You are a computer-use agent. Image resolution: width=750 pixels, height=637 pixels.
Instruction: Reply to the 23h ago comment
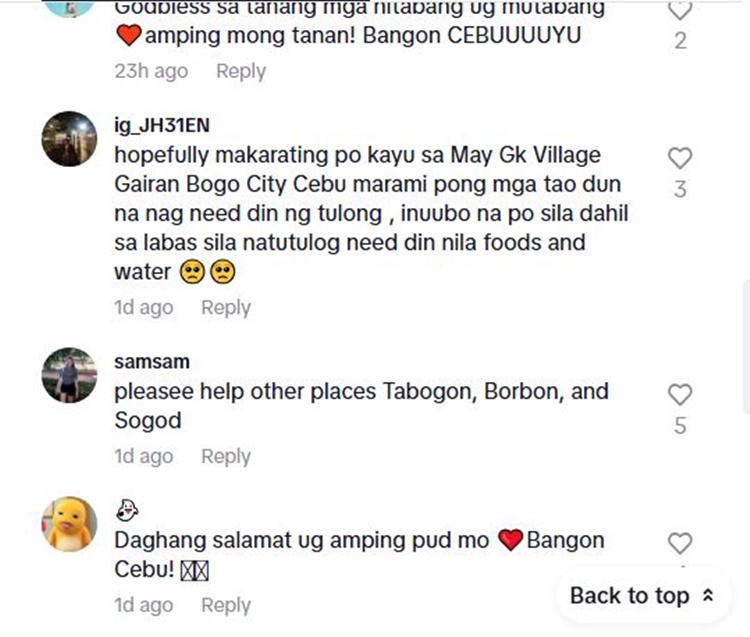click(241, 71)
